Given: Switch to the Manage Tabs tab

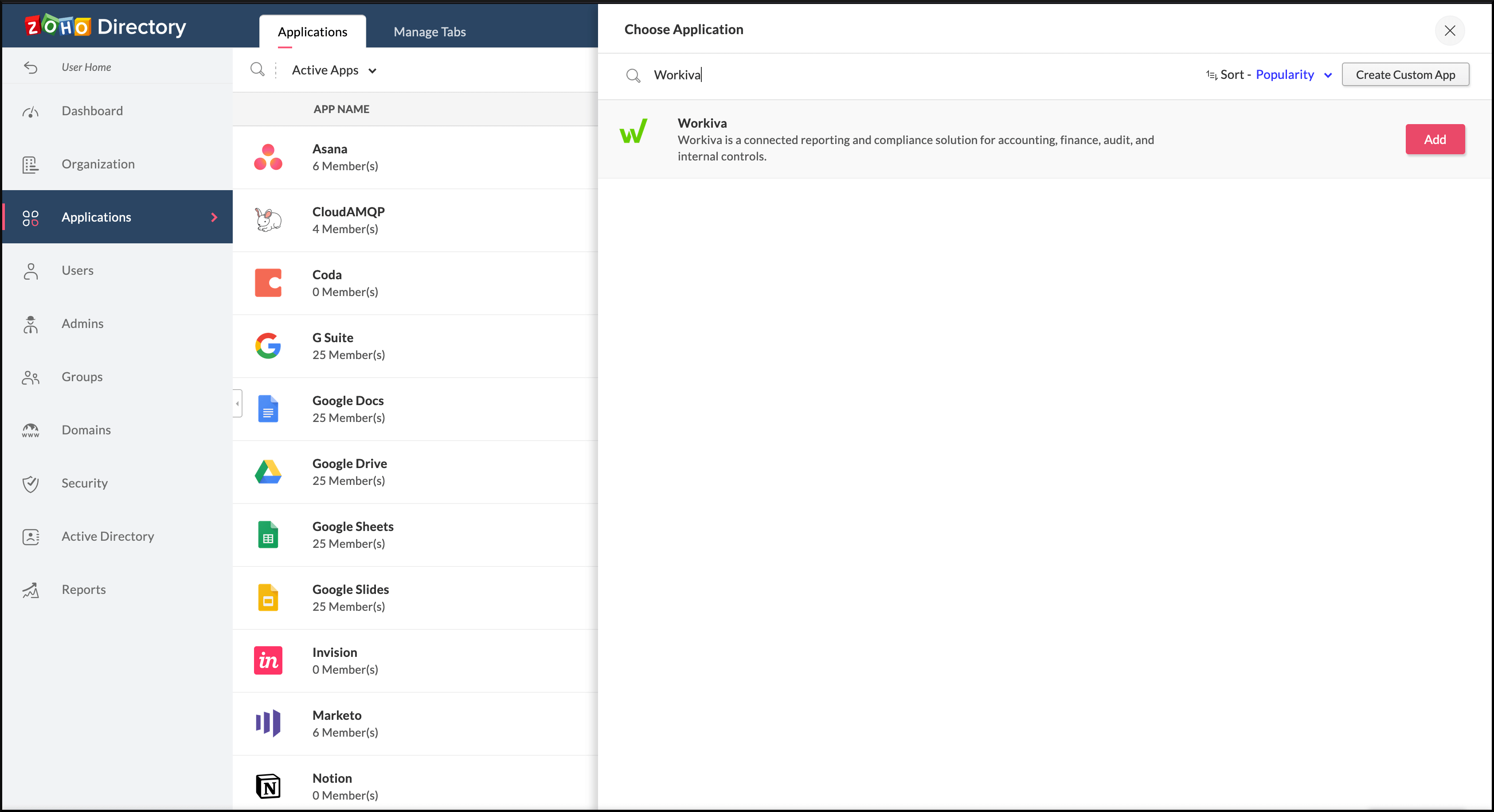Looking at the screenshot, I should pos(429,32).
